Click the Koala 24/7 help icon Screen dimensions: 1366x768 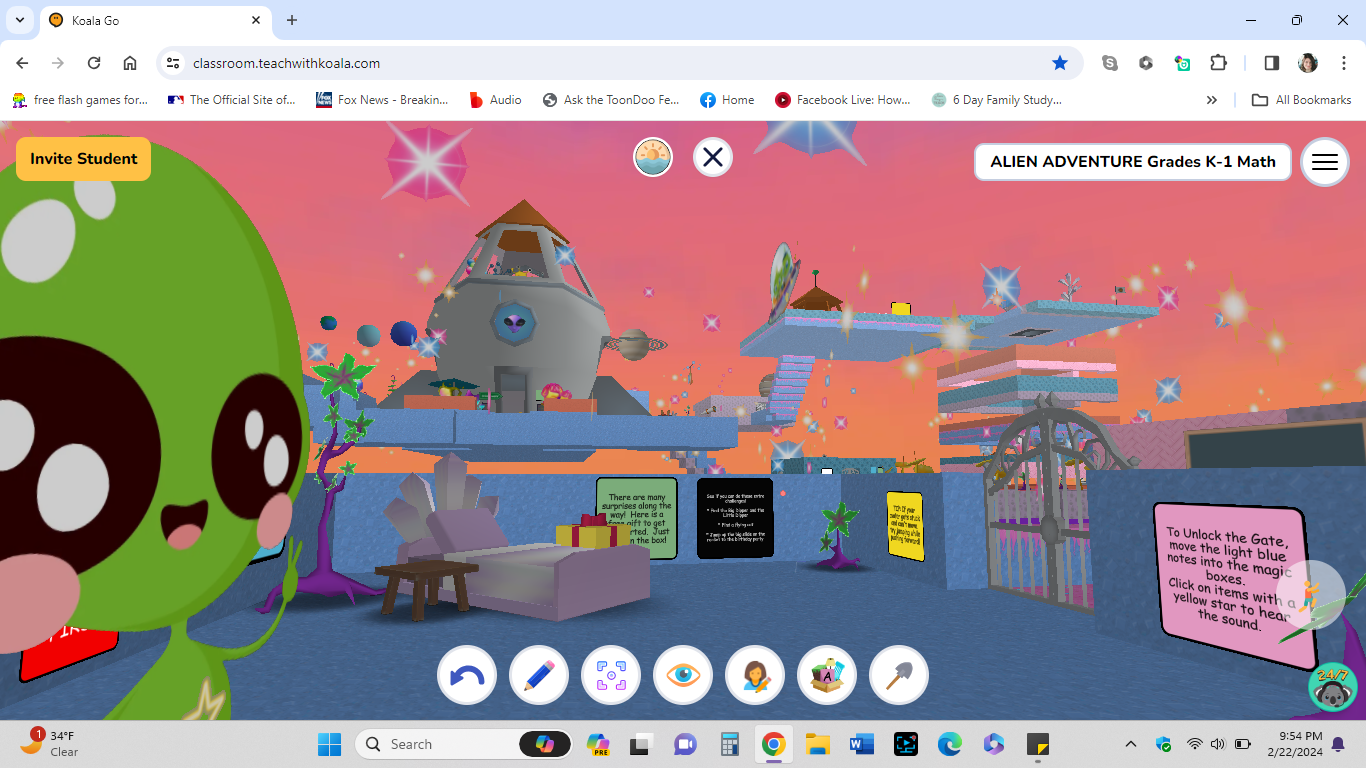click(1331, 687)
